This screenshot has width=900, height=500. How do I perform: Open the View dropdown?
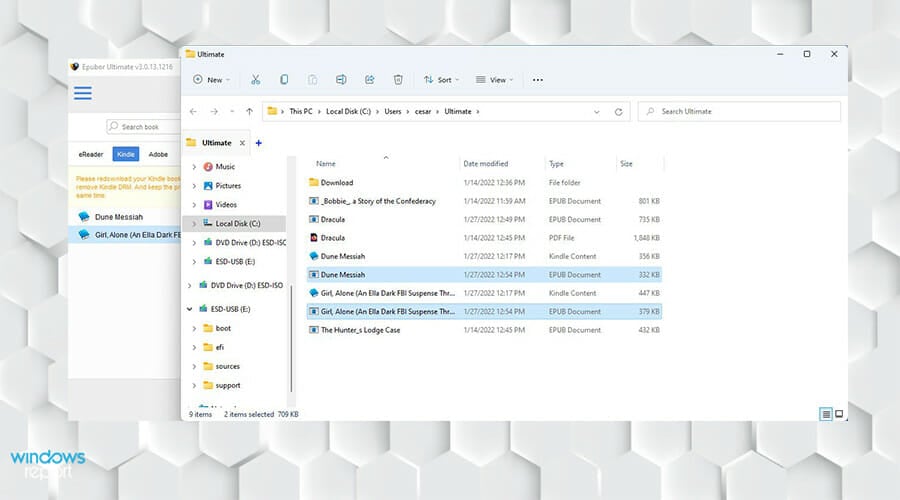494,80
